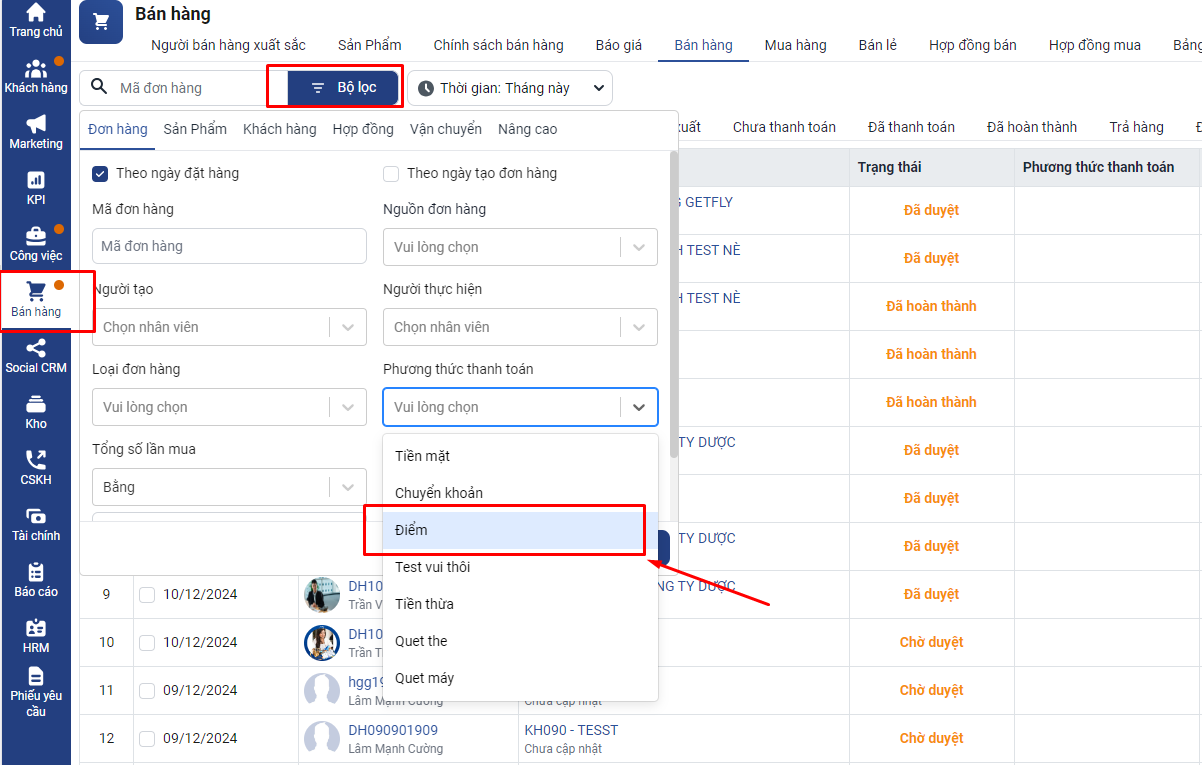This screenshot has height=765, width=1202.
Task: Go to Marketing in the sidebar
Action: coord(36,132)
